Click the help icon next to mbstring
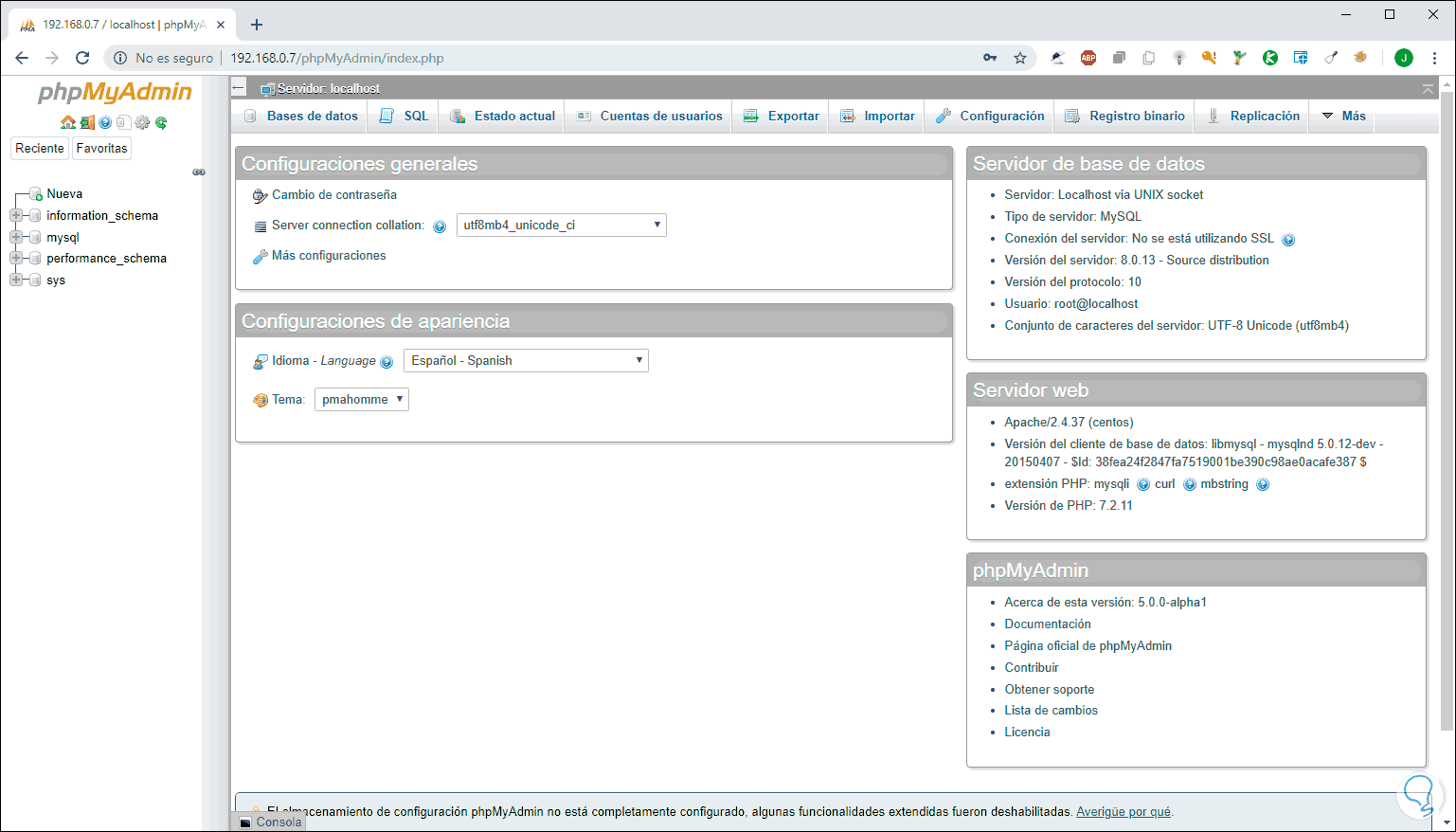1456x832 pixels. 1263,485
